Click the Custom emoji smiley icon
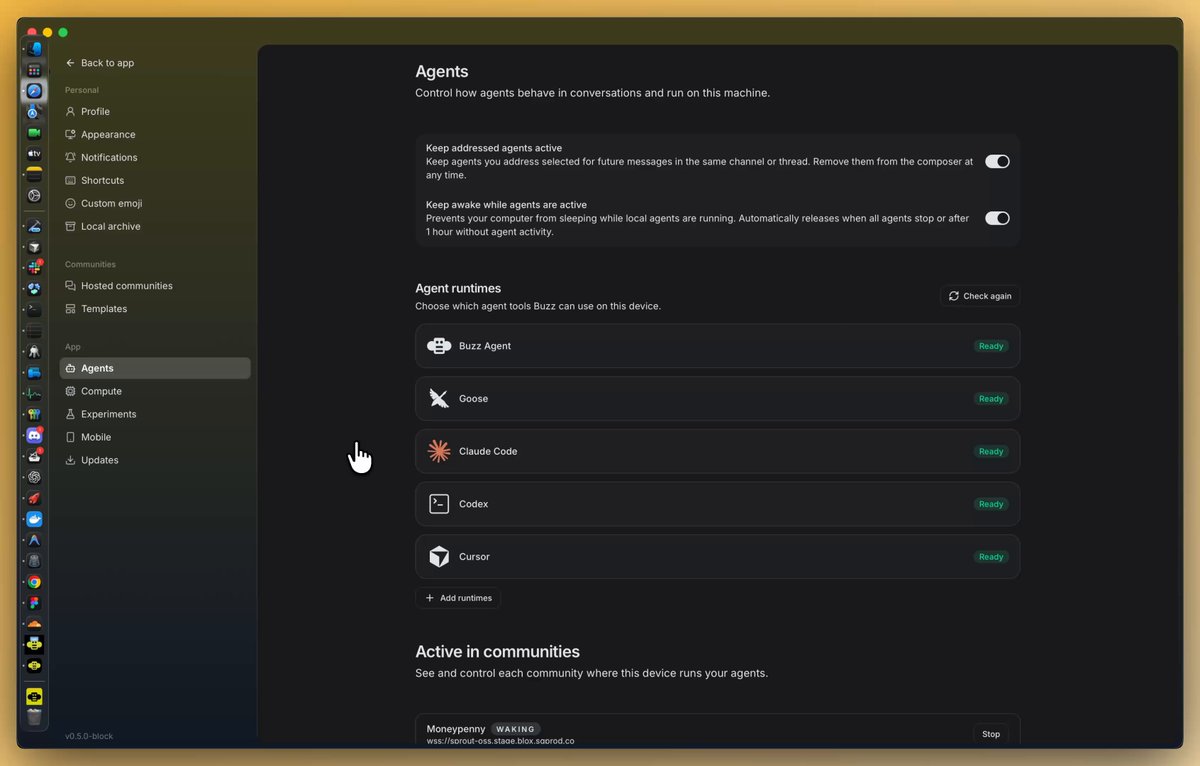 (70, 204)
